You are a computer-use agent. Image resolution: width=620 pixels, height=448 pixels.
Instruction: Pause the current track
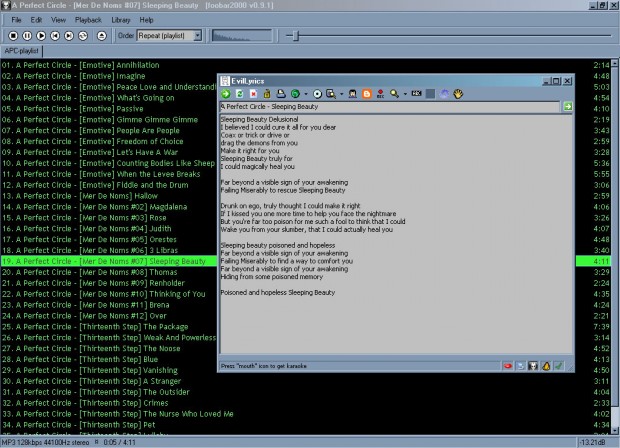27,36
